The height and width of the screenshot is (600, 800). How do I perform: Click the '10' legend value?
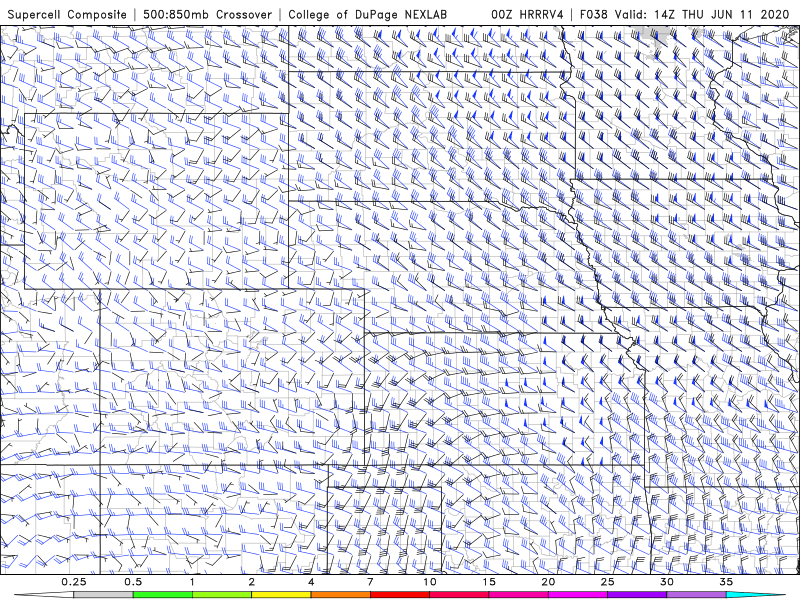(x=430, y=582)
